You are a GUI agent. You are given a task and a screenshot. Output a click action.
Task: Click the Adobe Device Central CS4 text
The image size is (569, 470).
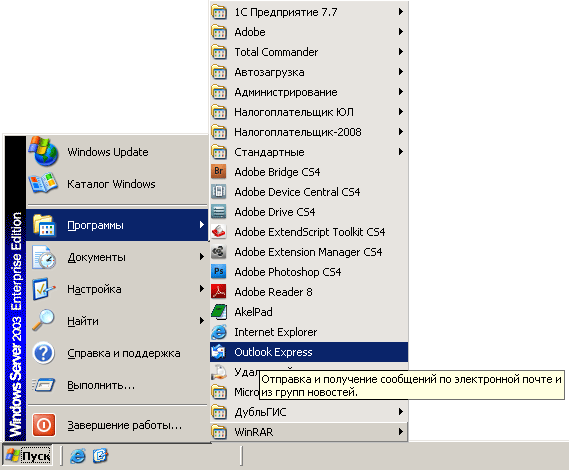(x=297, y=192)
